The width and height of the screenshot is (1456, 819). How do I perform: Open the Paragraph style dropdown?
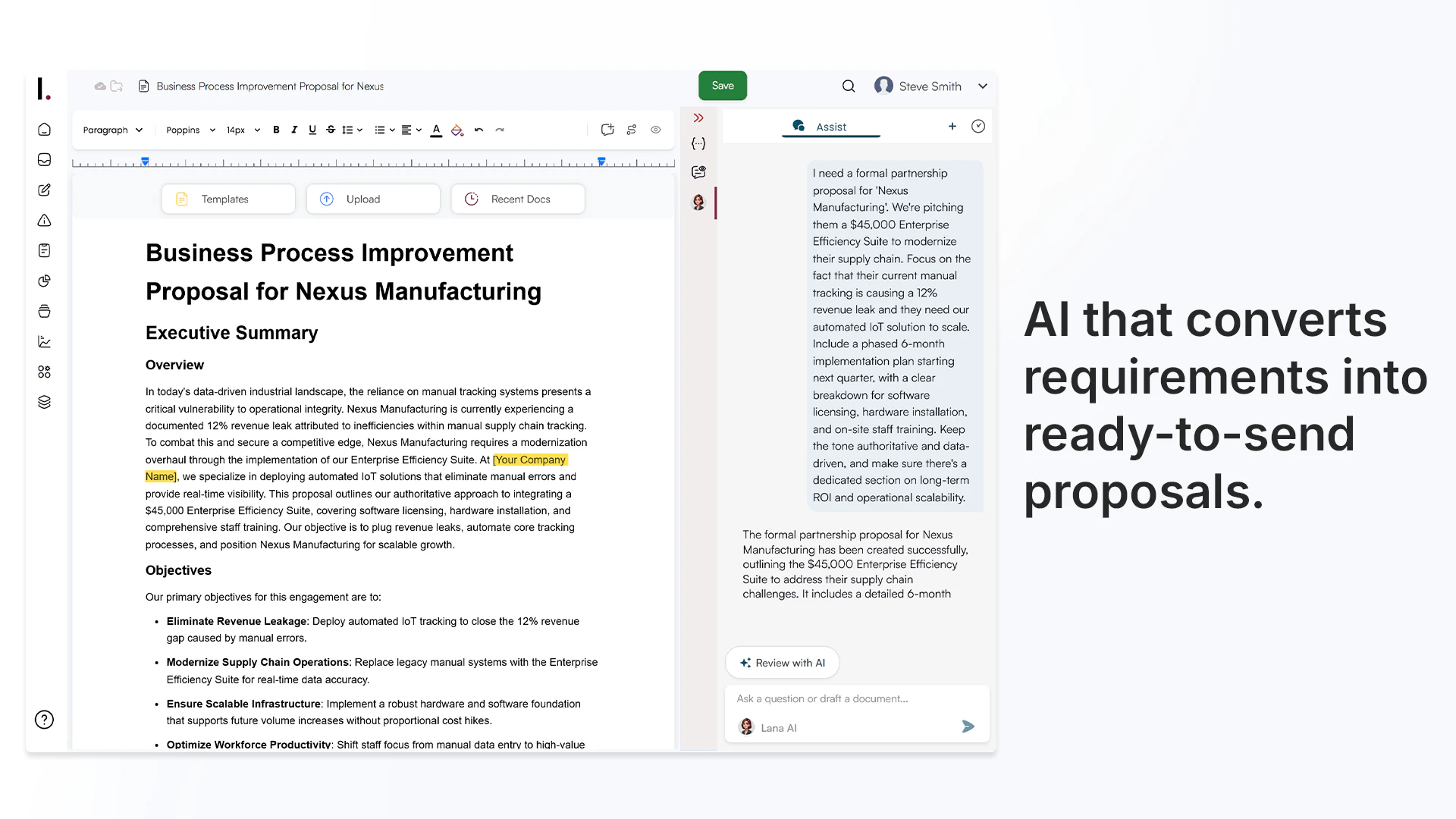(112, 130)
